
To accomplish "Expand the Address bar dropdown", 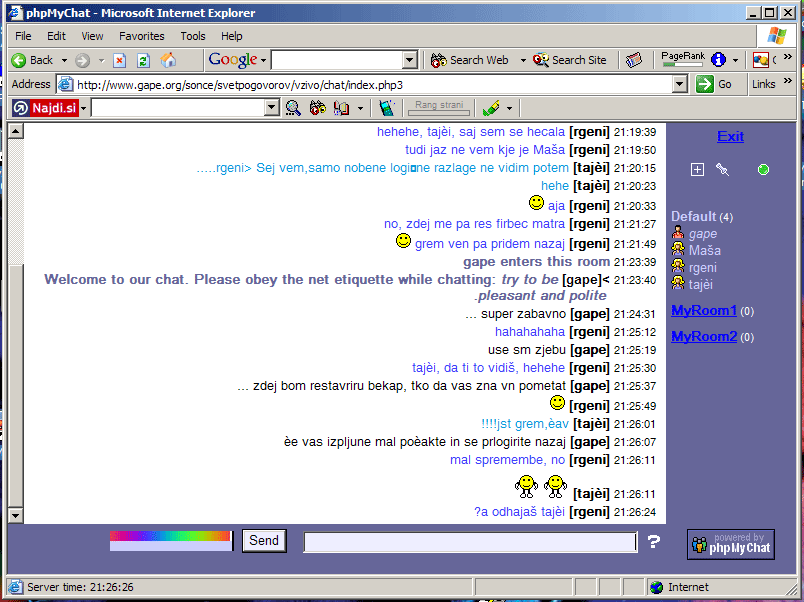I will [x=680, y=84].
